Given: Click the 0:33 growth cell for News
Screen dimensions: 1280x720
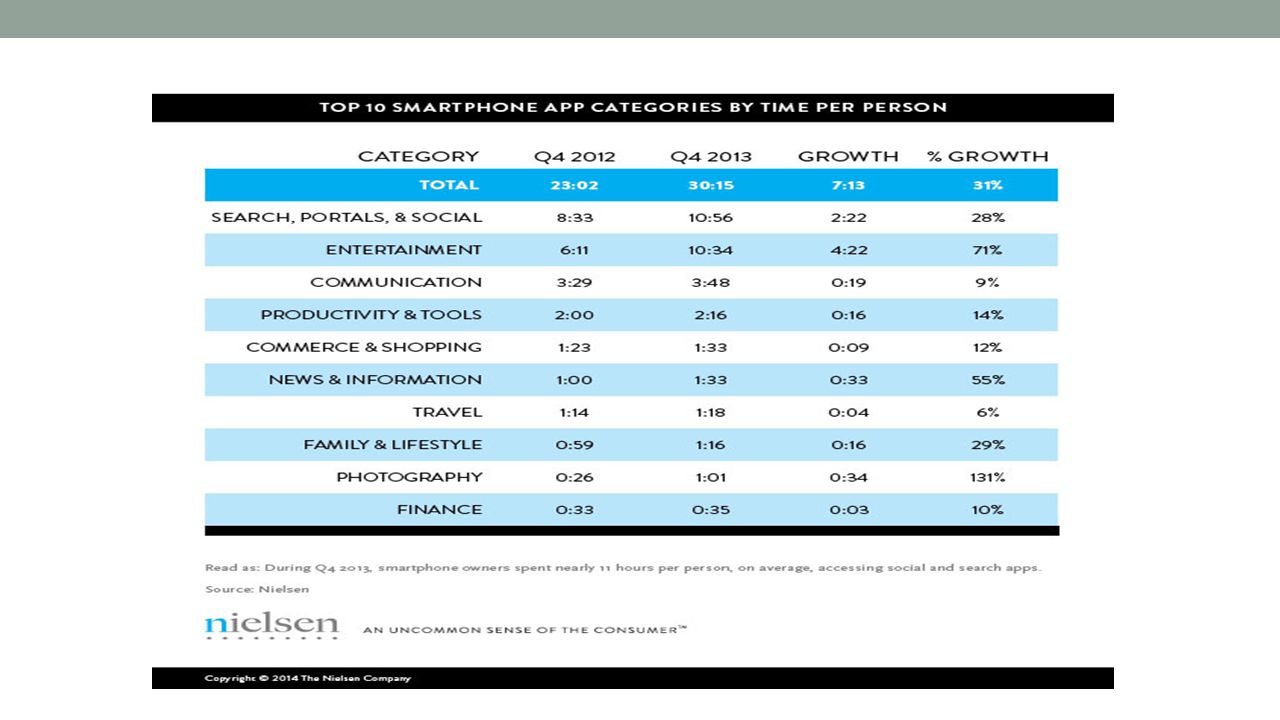Looking at the screenshot, I should [849, 380].
